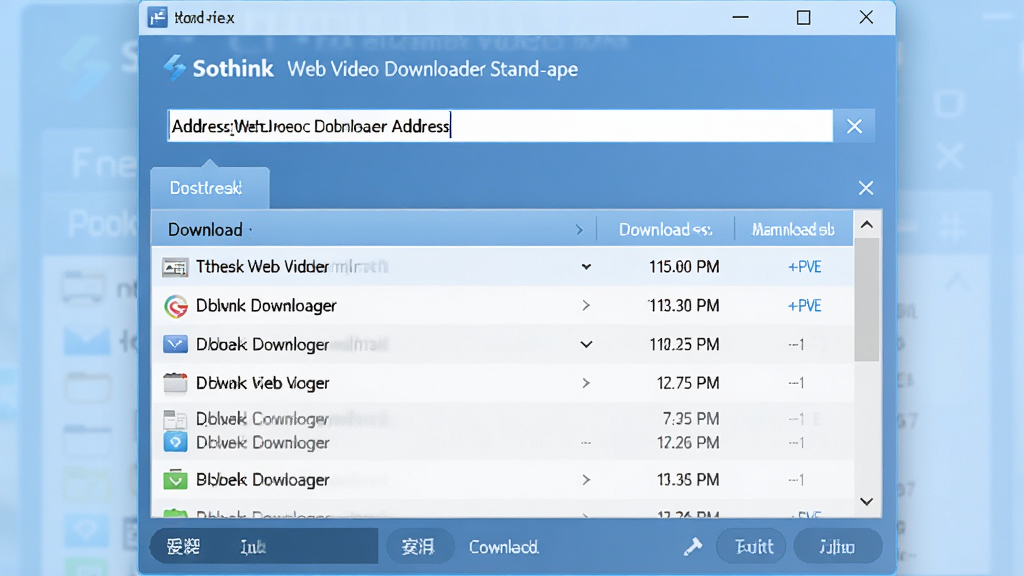Click the scroll up arrow of the list

(x=867, y=225)
